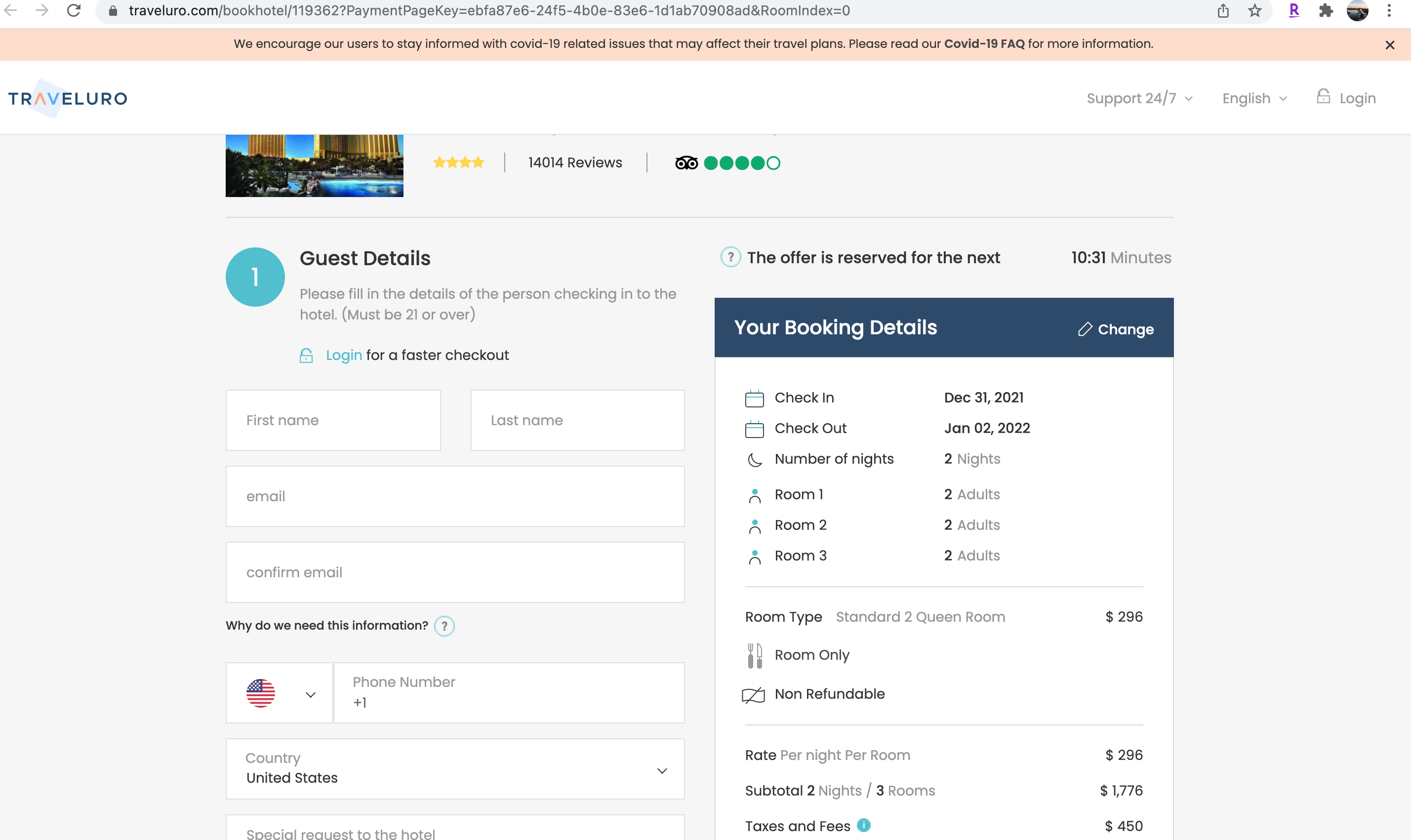This screenshot has width=1411, height=840.
Task: Open the English language dropdown
Action: (1254, 98)
